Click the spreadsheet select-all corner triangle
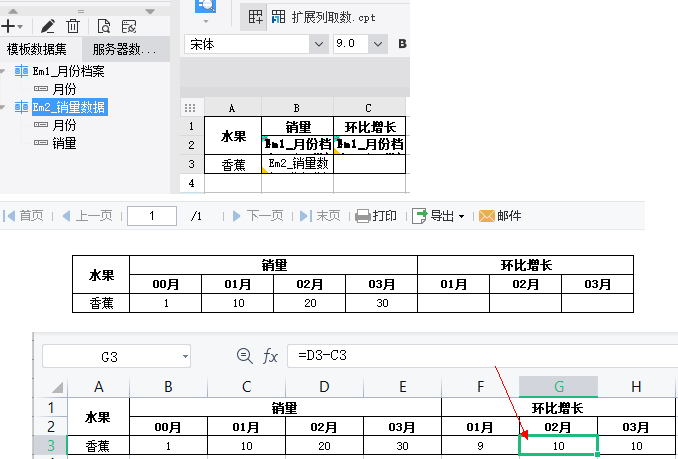The image size is (678, 459). click(x=58, y=387)
